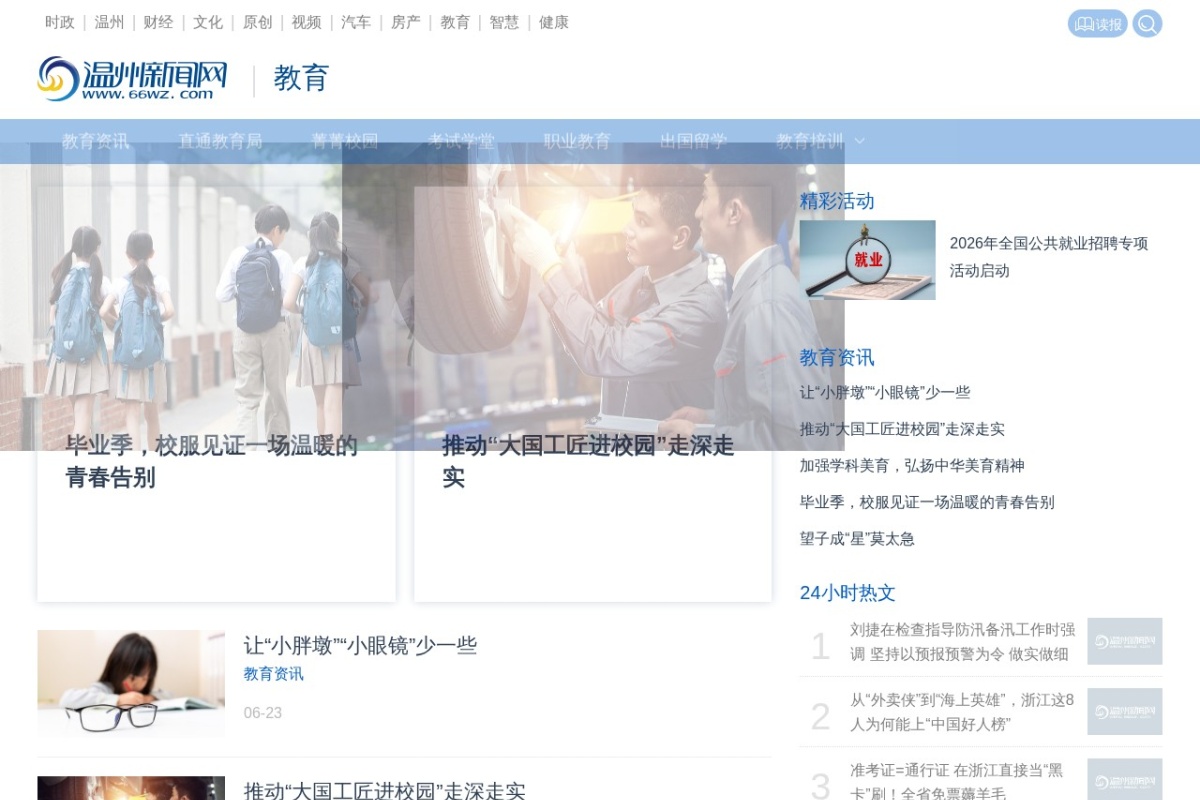This screenshot has width=1200, height=800.
Task: Open sidebar link 望子成“星”莫太急
Action: pyautogui.click(x=857, y=539)
